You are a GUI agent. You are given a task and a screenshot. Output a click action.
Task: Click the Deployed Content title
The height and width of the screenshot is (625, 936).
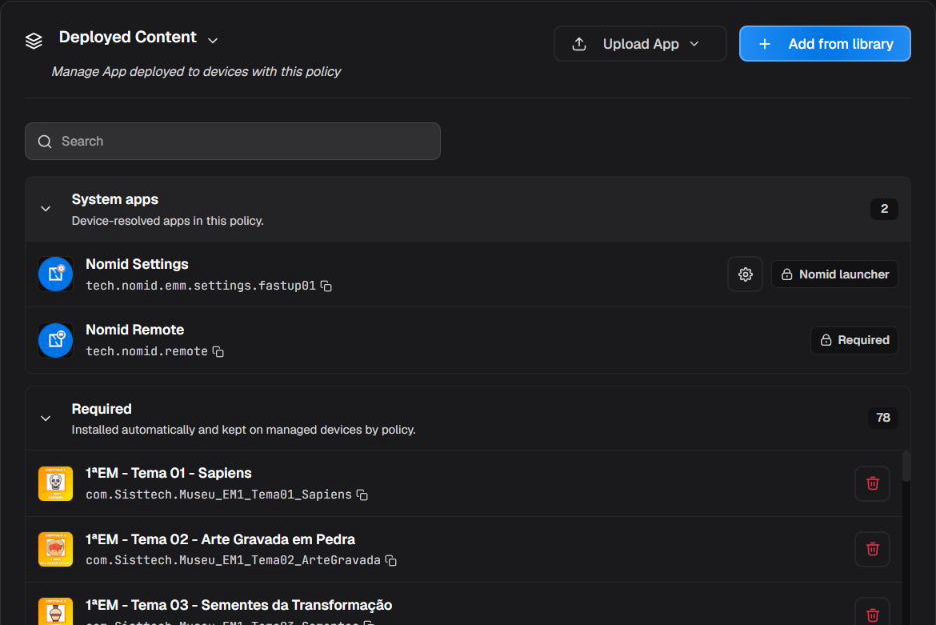click(128, 37)
